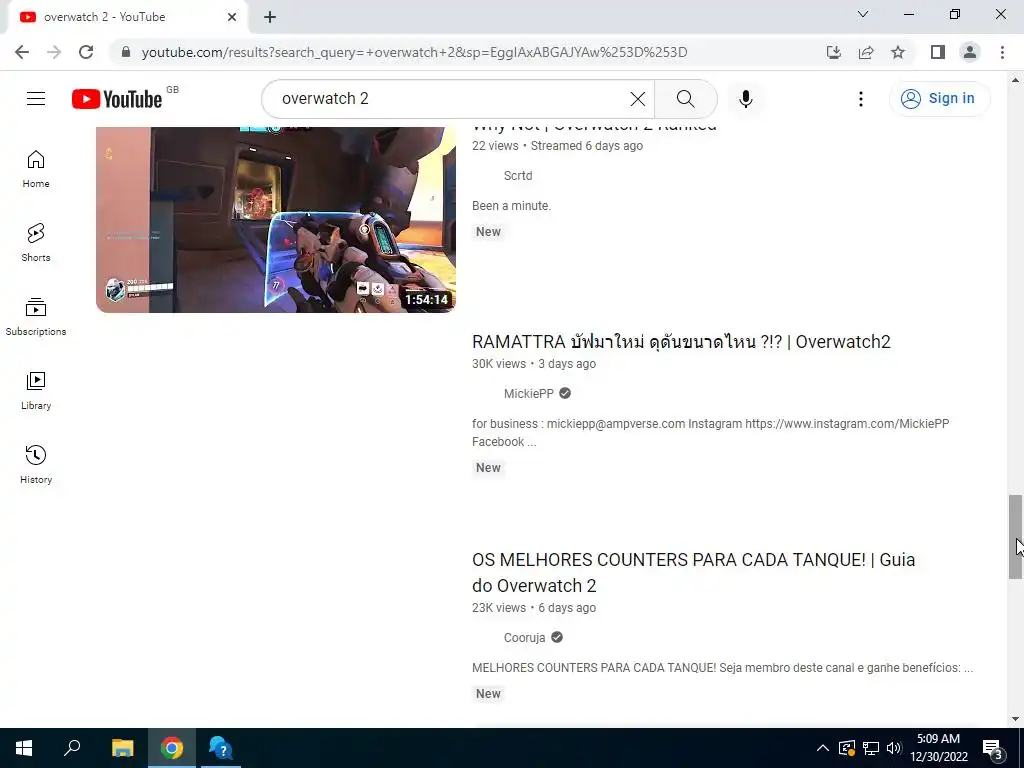This screenshot has width=1024, height=768.
Task: Open File Explorer from the taskbar
Action: [x=122, y=748]
